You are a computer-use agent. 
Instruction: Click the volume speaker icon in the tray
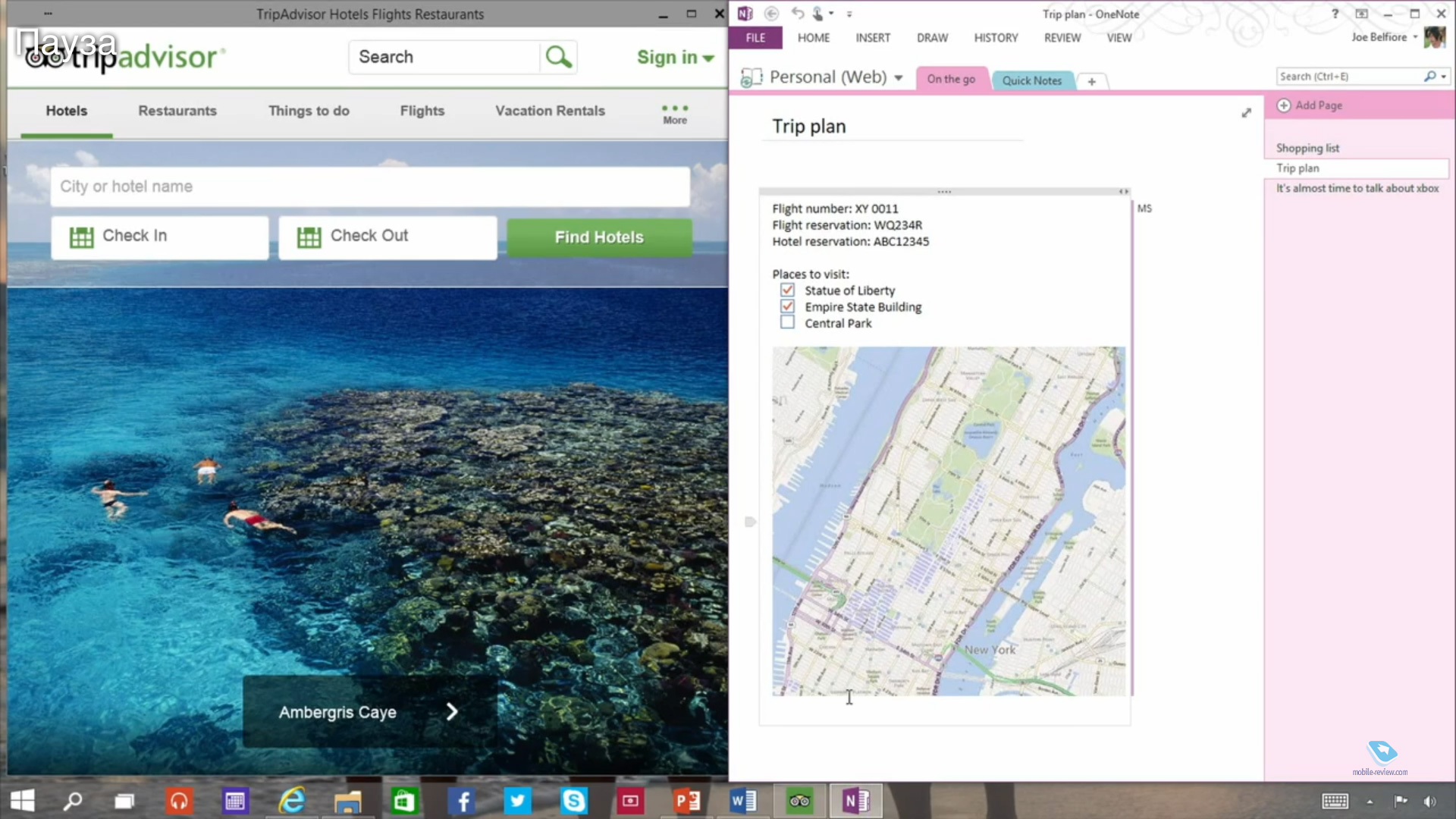click(1429, 801)
